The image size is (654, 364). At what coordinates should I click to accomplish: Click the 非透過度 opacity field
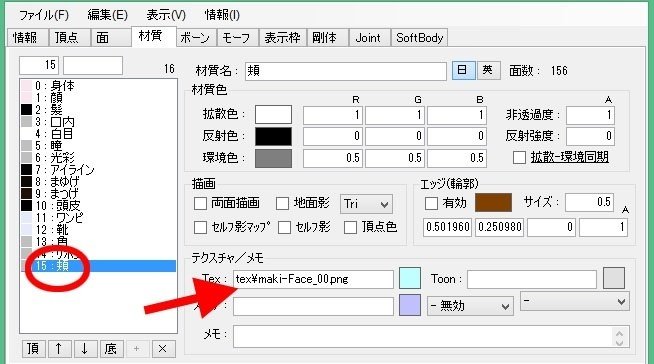click(x=590, y=115)
